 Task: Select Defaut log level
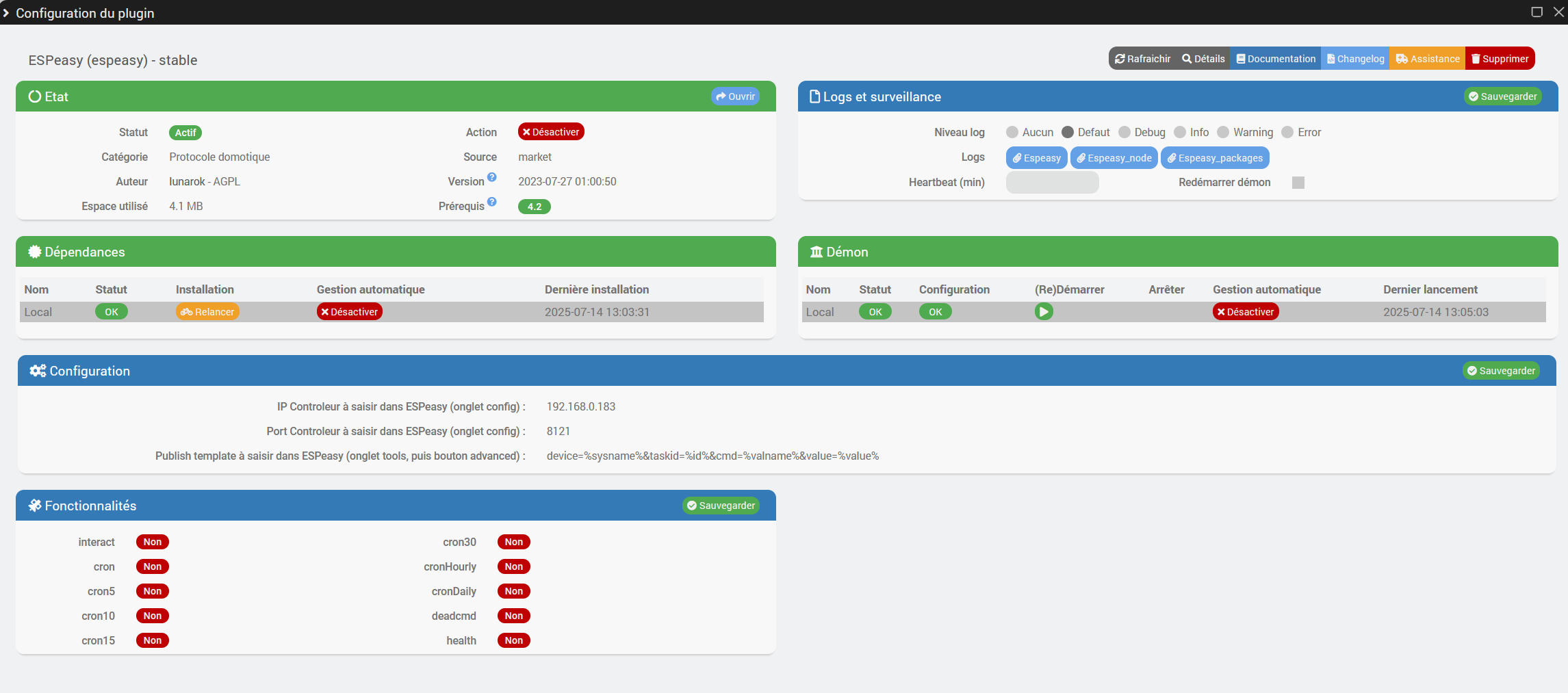click(x=1068, y=132)
